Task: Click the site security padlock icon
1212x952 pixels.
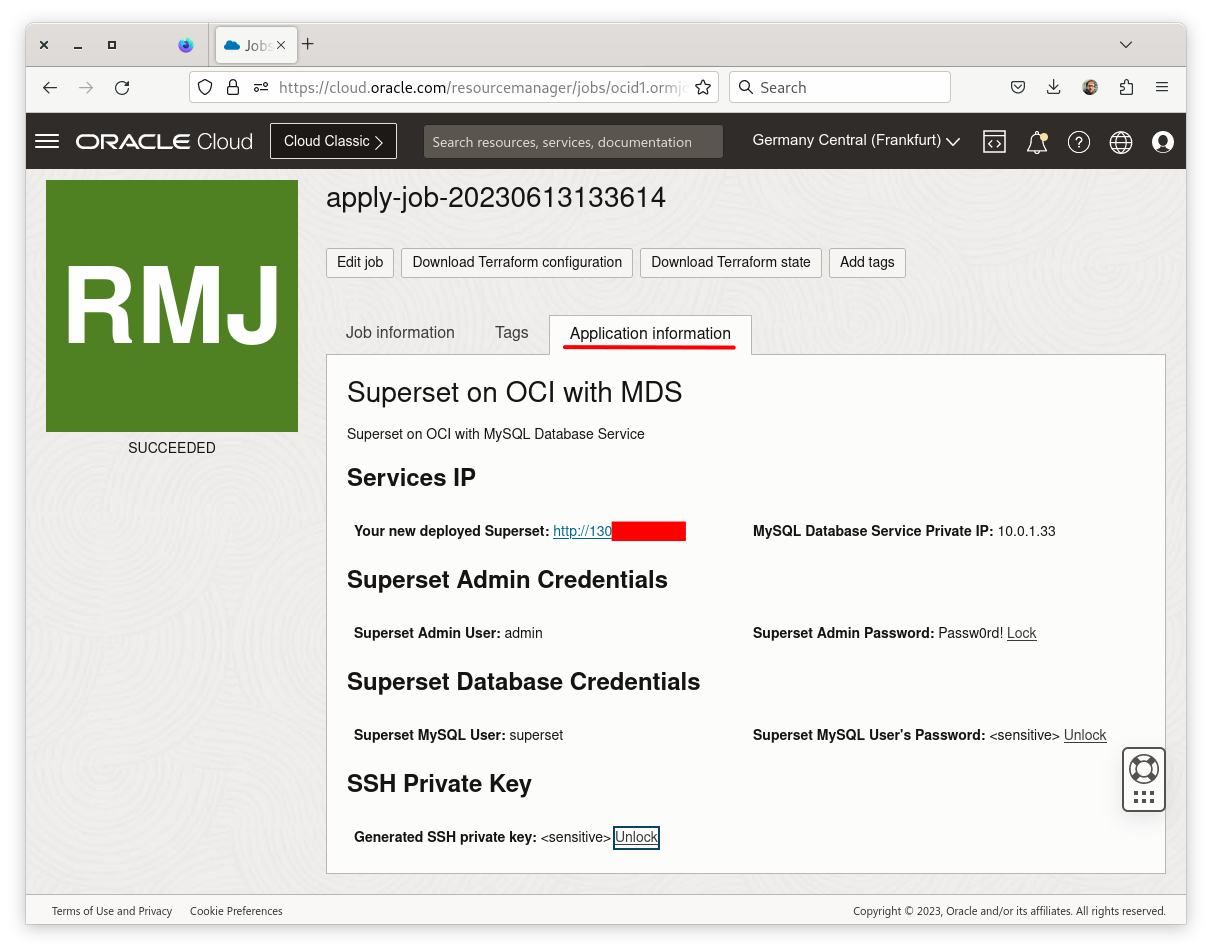Action: point(233,87)
